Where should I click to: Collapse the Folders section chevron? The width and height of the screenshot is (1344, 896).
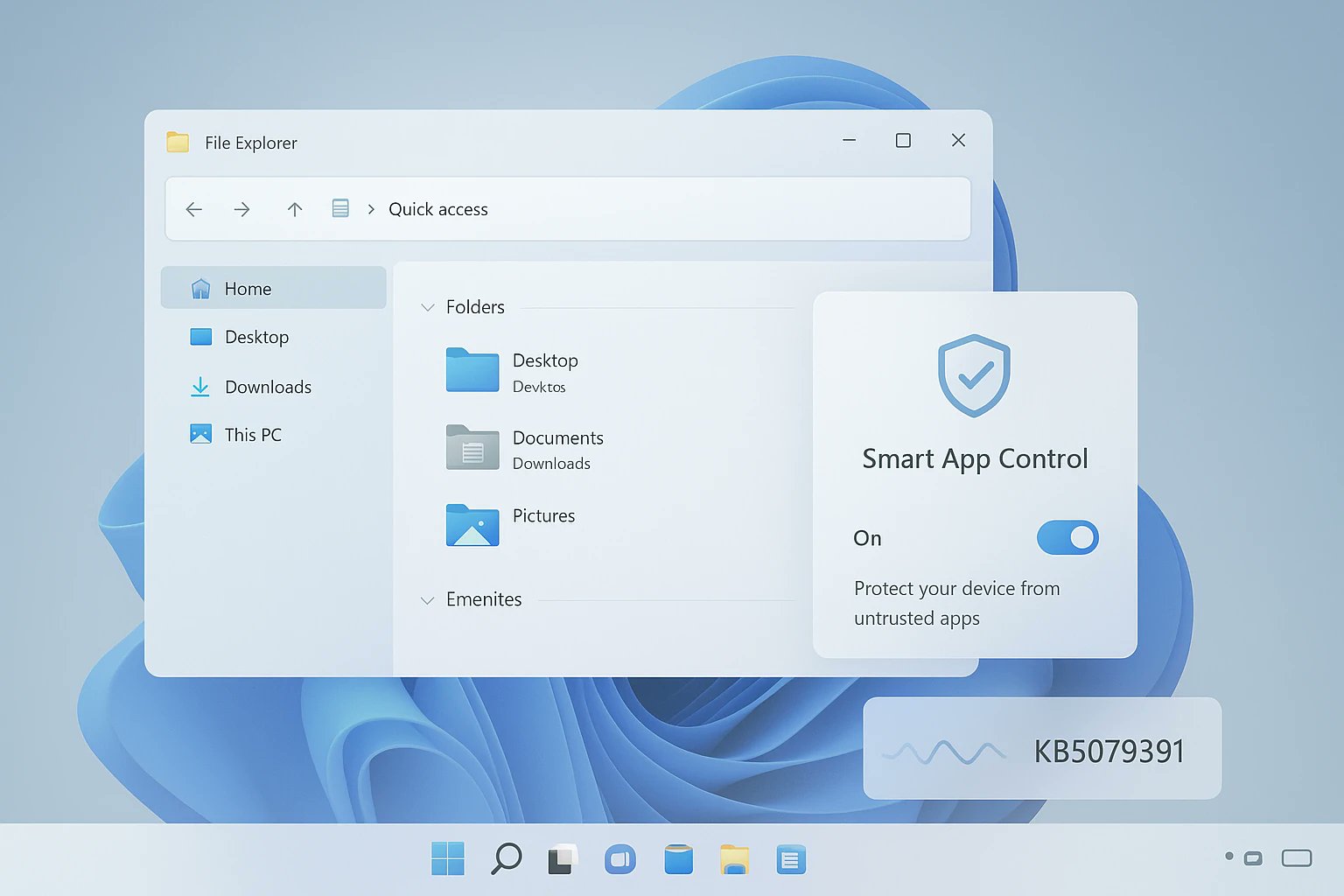pyautogui.click(x=428, y=307)
